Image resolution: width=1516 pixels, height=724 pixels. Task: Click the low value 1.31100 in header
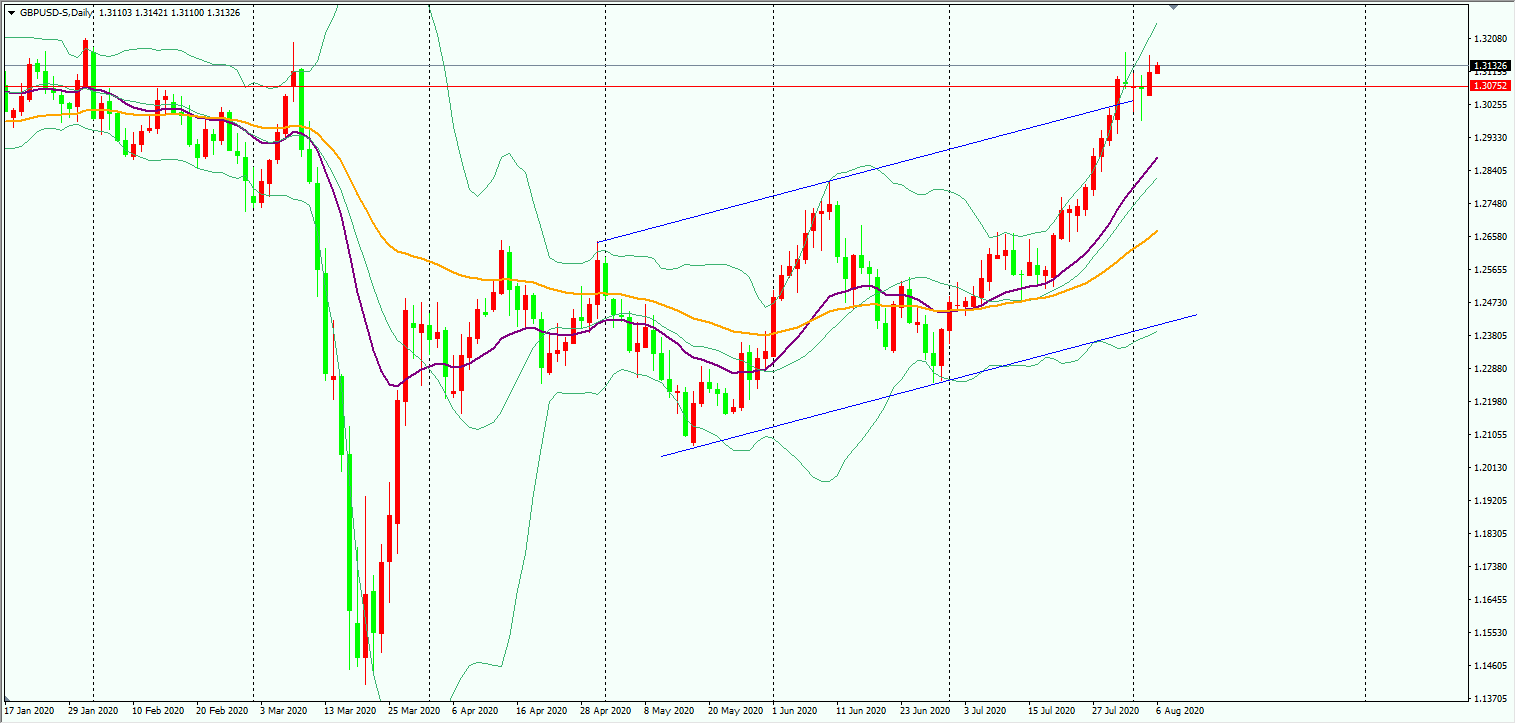click(x=188, y=13)
